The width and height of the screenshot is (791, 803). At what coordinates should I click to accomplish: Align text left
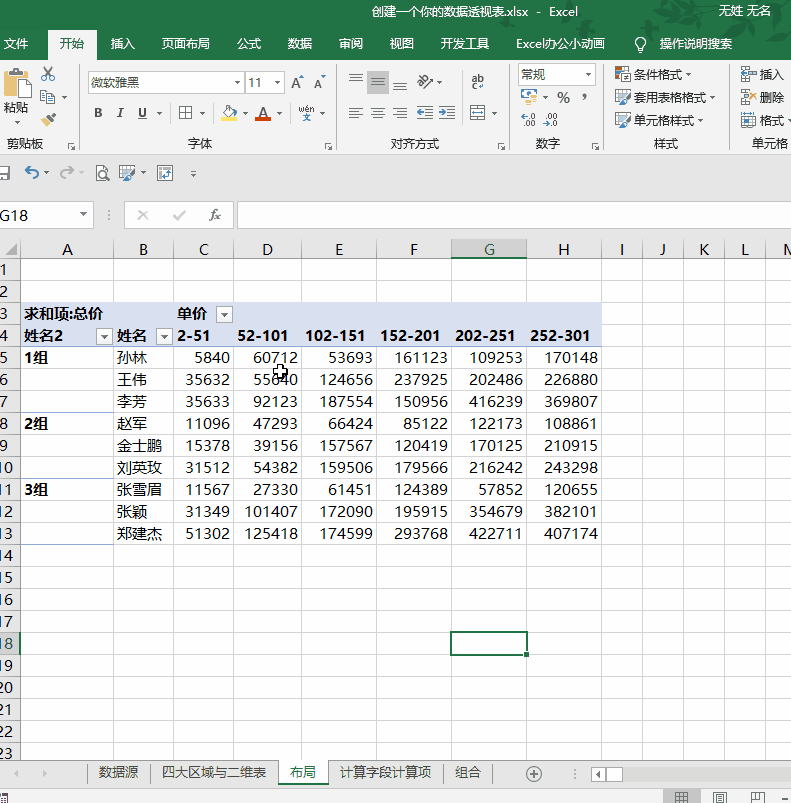coord(356,113)
